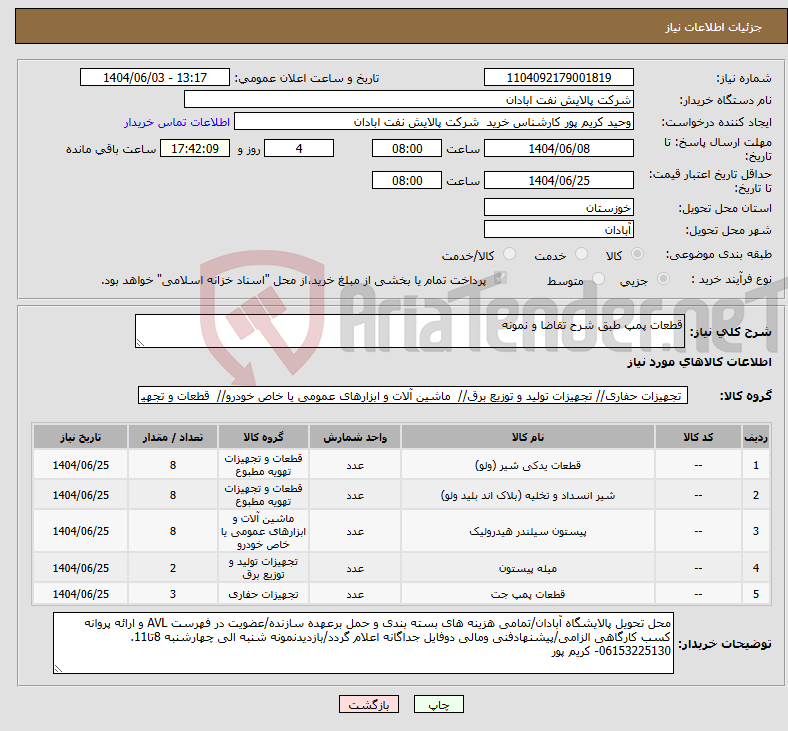
Task: Click the price validity hour 08:00 field
Action: click(x=407, y=180)
